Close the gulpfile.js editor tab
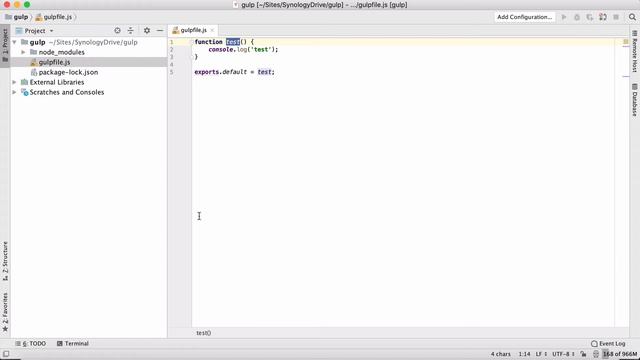This screenshot has width=640, height=360. coord(212,30)
